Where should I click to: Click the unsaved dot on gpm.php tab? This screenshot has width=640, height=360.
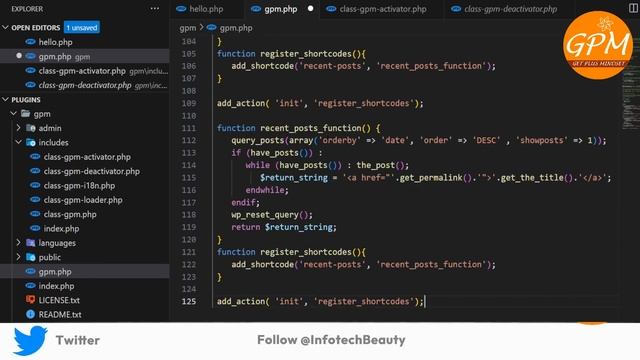(311, 9)
